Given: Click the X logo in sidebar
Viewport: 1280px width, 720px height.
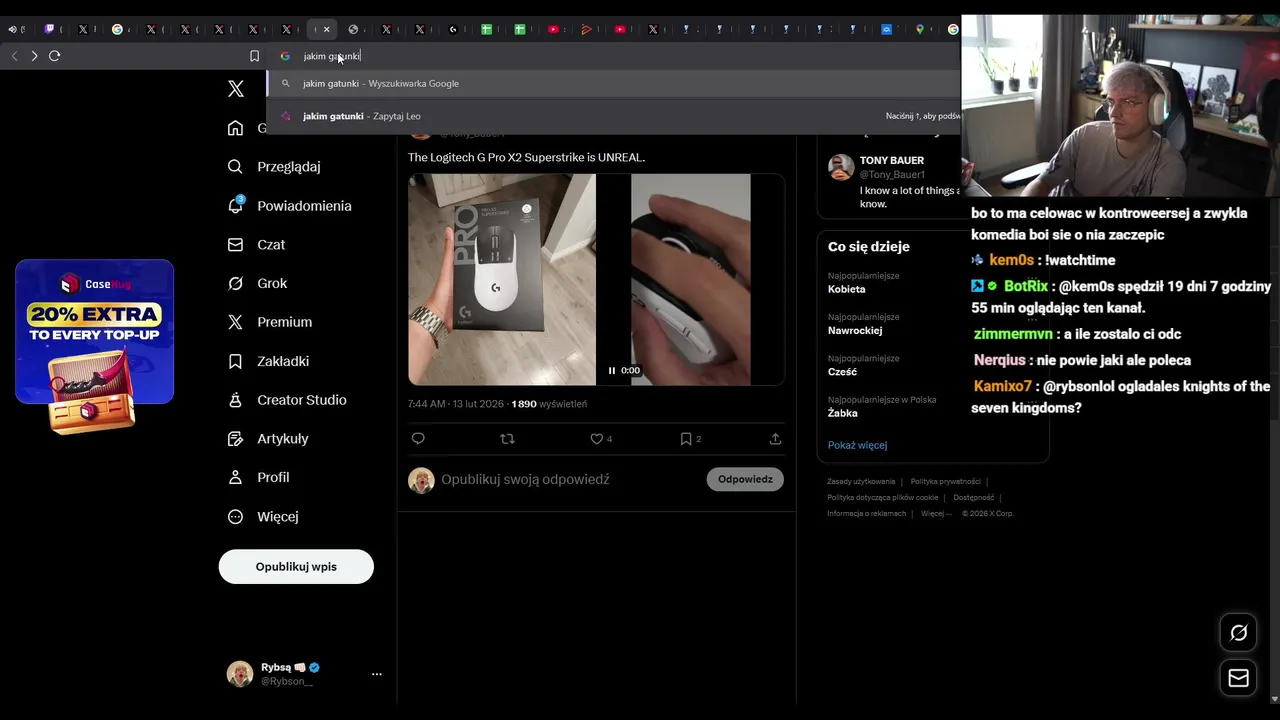Looking at the screenshot, I should click(236, 89).
